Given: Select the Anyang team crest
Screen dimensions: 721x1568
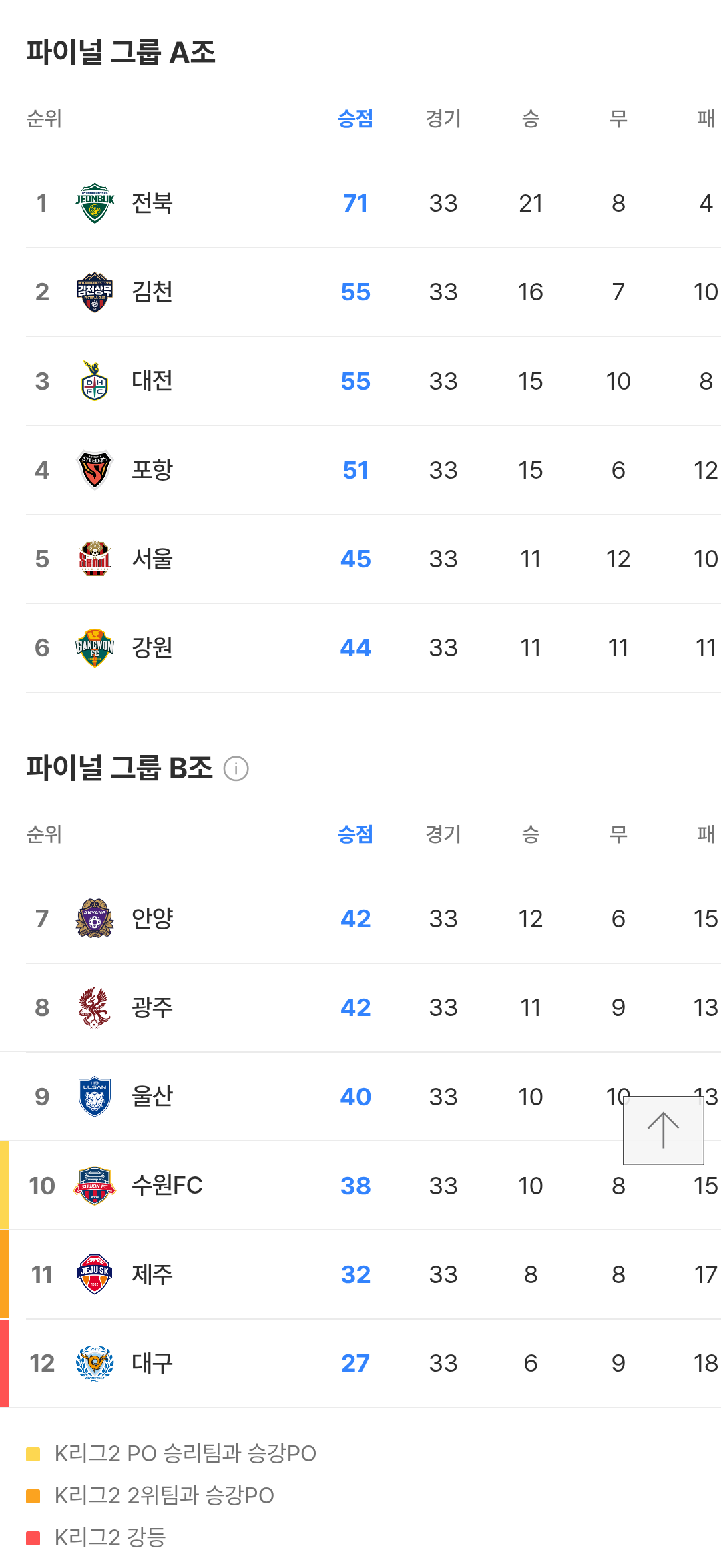Looking at the screenshot, I should (x=95, y=919).
